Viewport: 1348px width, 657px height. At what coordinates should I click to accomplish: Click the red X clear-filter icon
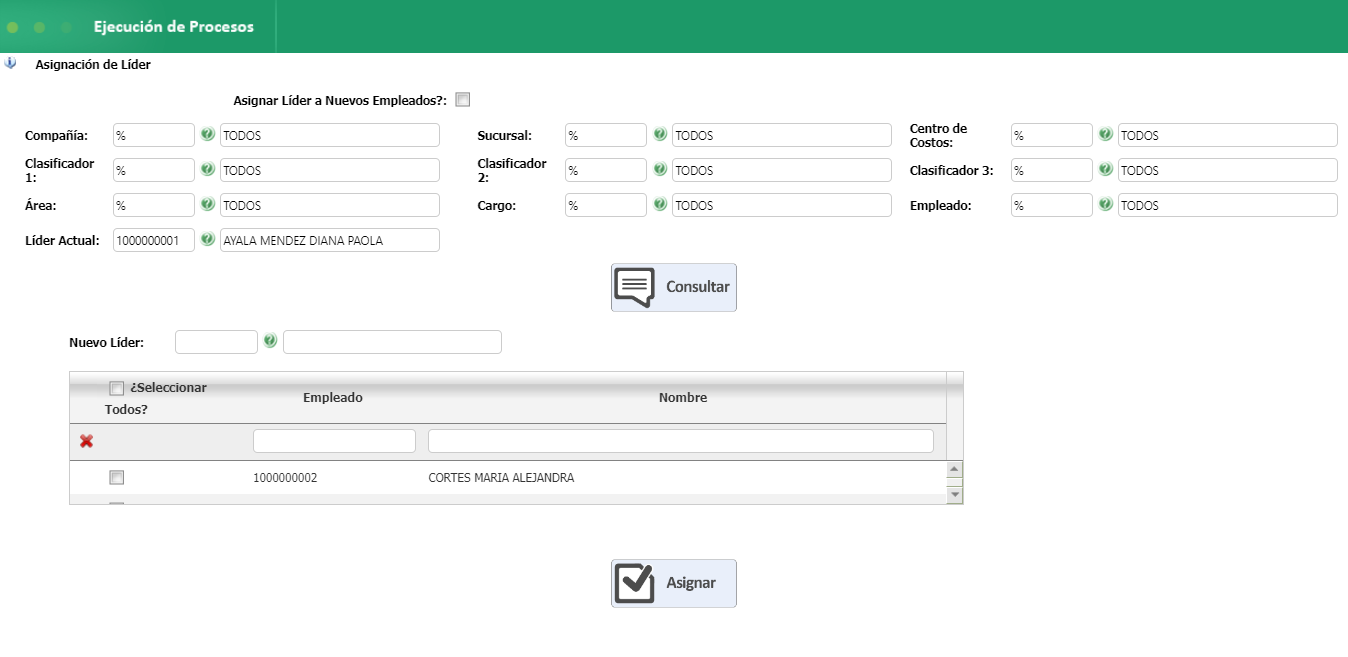pos(86,441)
